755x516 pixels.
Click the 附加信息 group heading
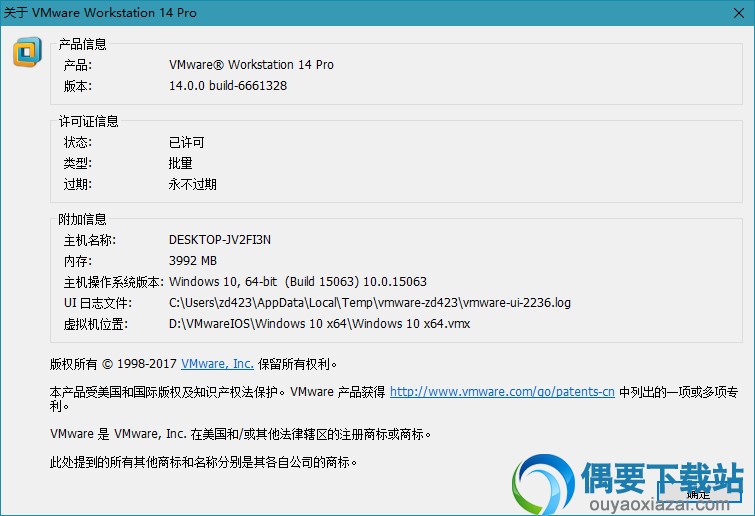click(x=82, y=219)
